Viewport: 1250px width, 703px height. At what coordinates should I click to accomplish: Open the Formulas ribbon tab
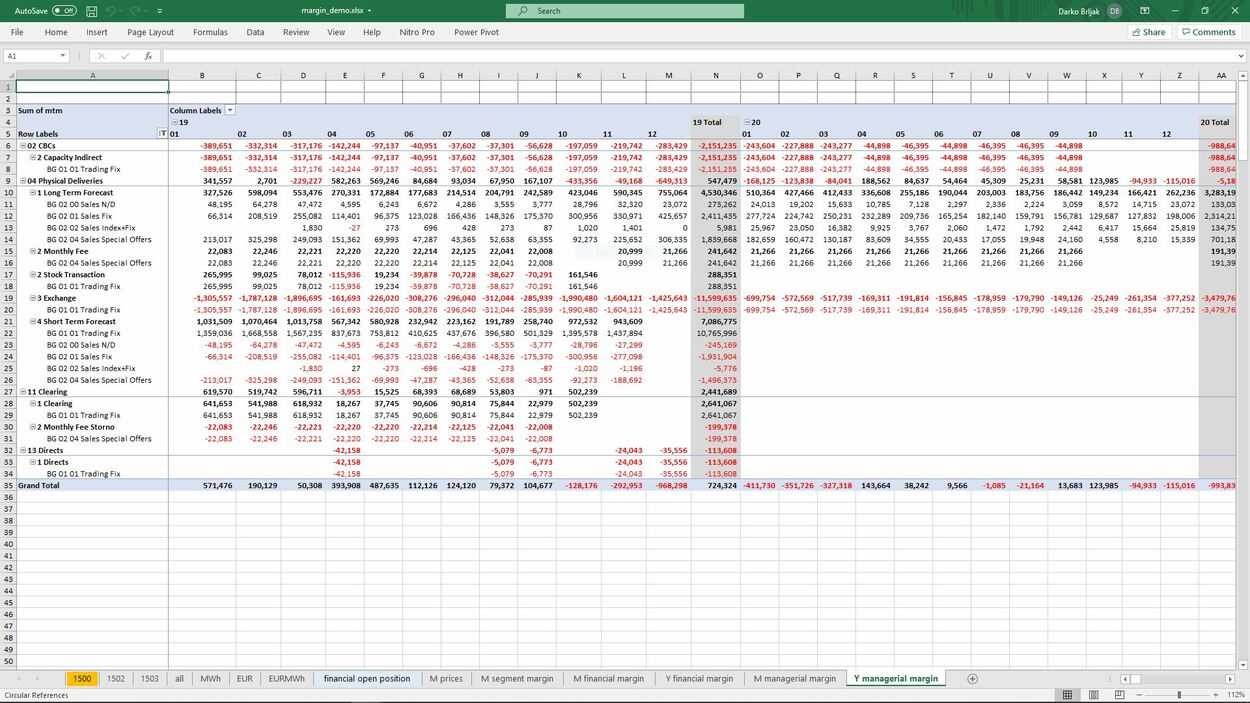(x=210, y=31)
